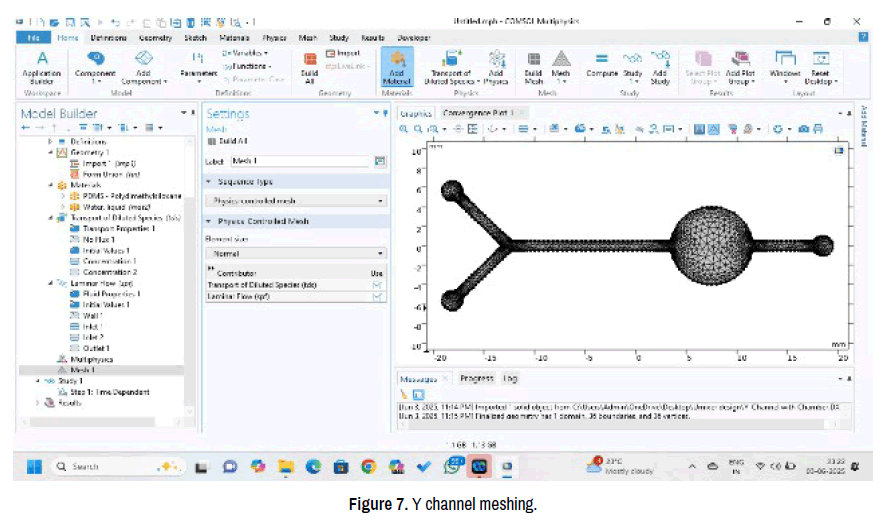Open the Element size dropdown showing Normal
This screenshot has width=884, height=527.
pyautogui.click(x=296, y=254)
